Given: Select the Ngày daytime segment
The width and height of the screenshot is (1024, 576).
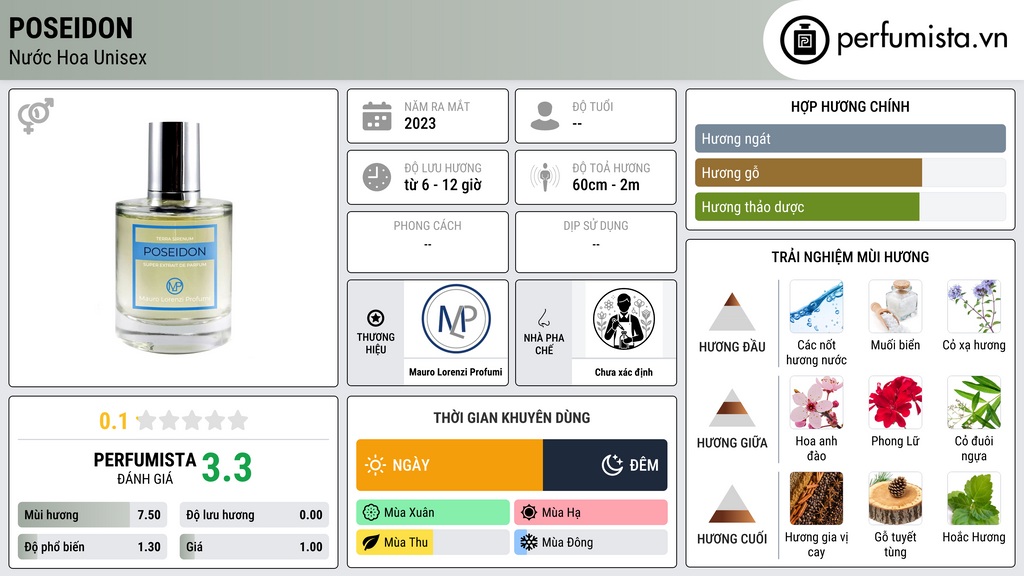Looking at the screenshot, I should coord(449,465).
